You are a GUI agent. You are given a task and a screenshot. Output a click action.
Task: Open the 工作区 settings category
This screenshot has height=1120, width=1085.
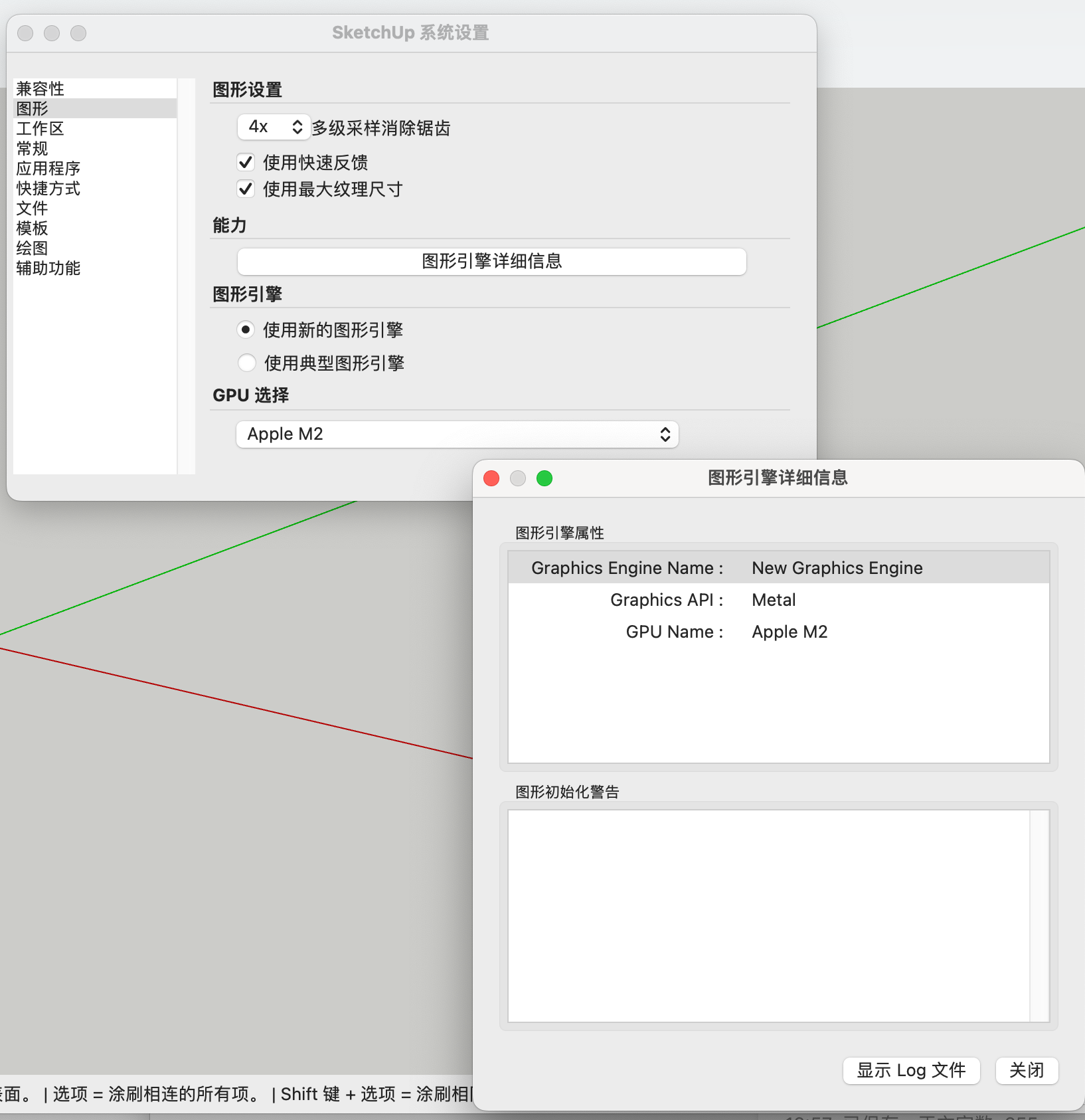point(41,128)
